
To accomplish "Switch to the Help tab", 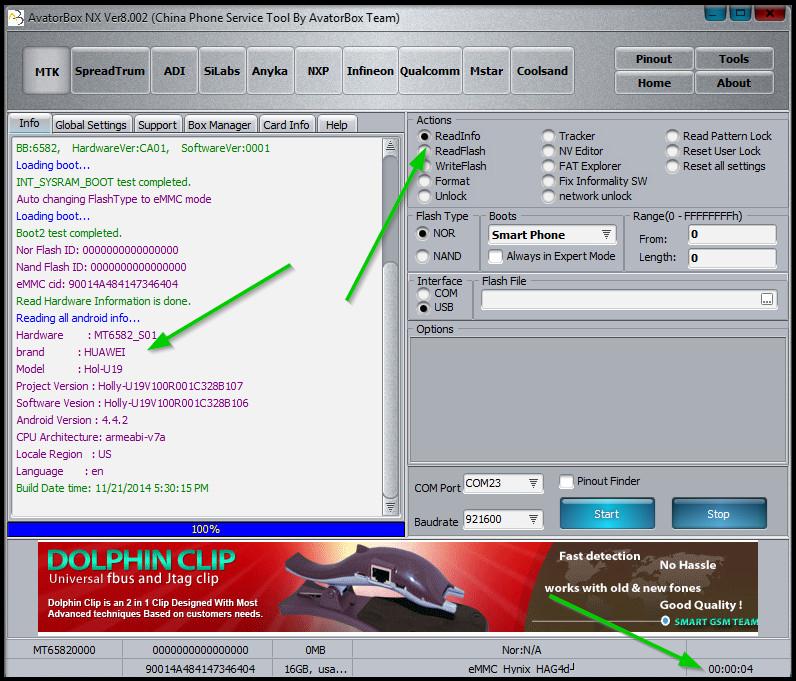I will (x=337, y=125).
